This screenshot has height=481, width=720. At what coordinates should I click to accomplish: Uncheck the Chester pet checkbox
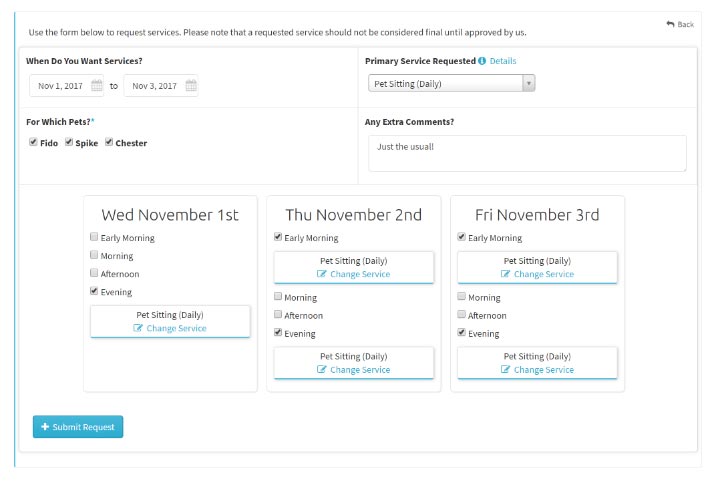(x=109, y=142)
